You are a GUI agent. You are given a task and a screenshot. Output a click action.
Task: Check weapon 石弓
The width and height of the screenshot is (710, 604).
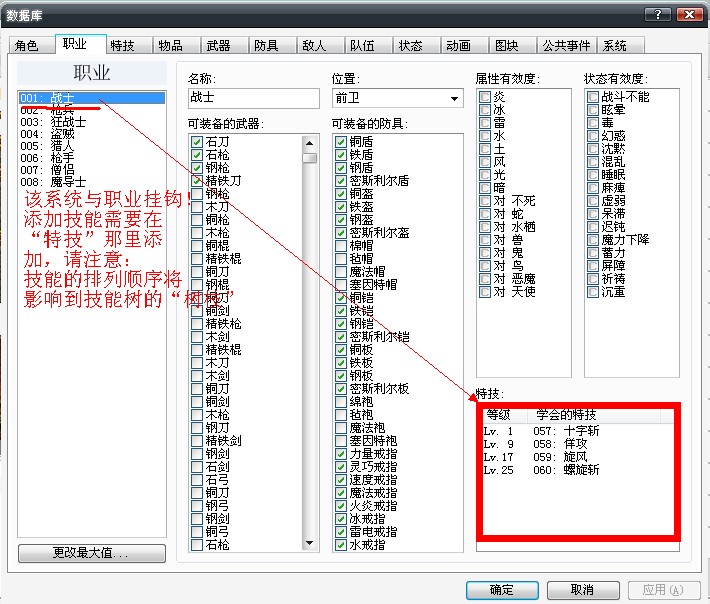197,479
